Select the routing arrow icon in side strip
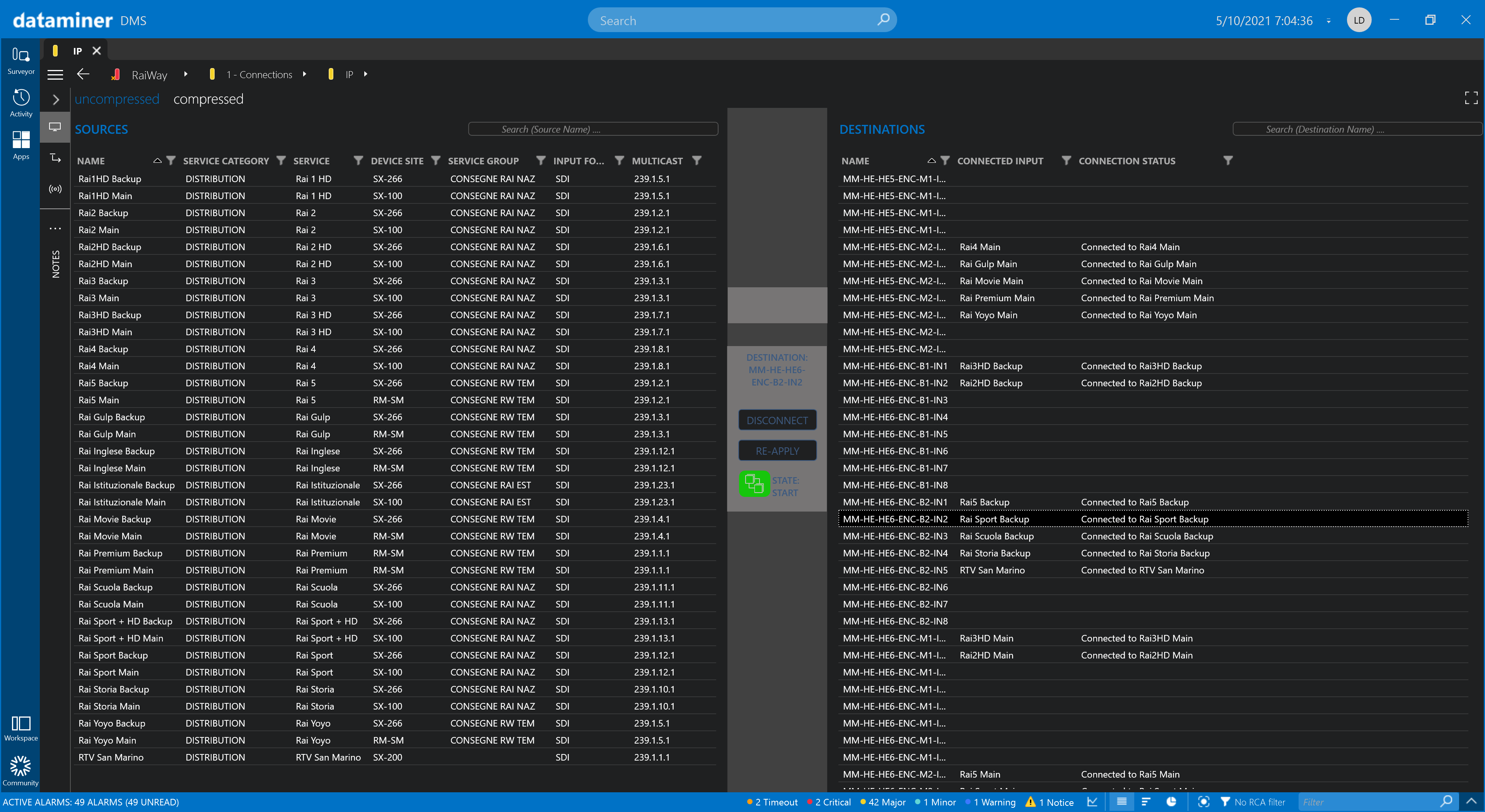The height and width of the screenshot is (812, 1485). (x=55, y=158)
